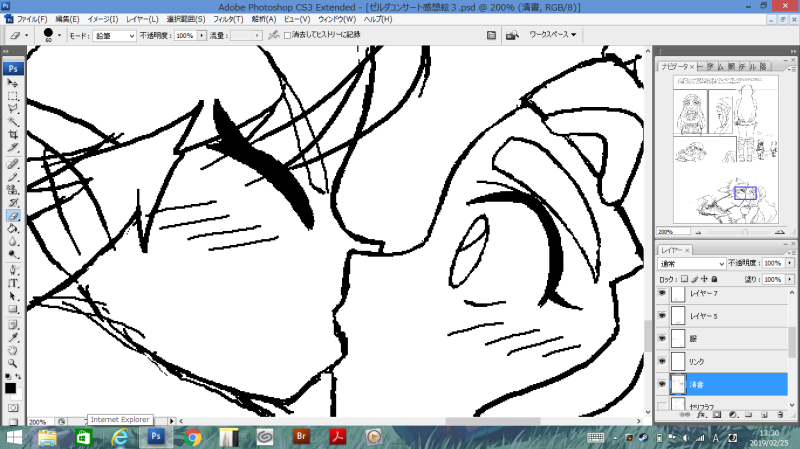Viewport: 800px width, 449px height.
Task: Click the foreground color swatch
Action: pos(10,388)
